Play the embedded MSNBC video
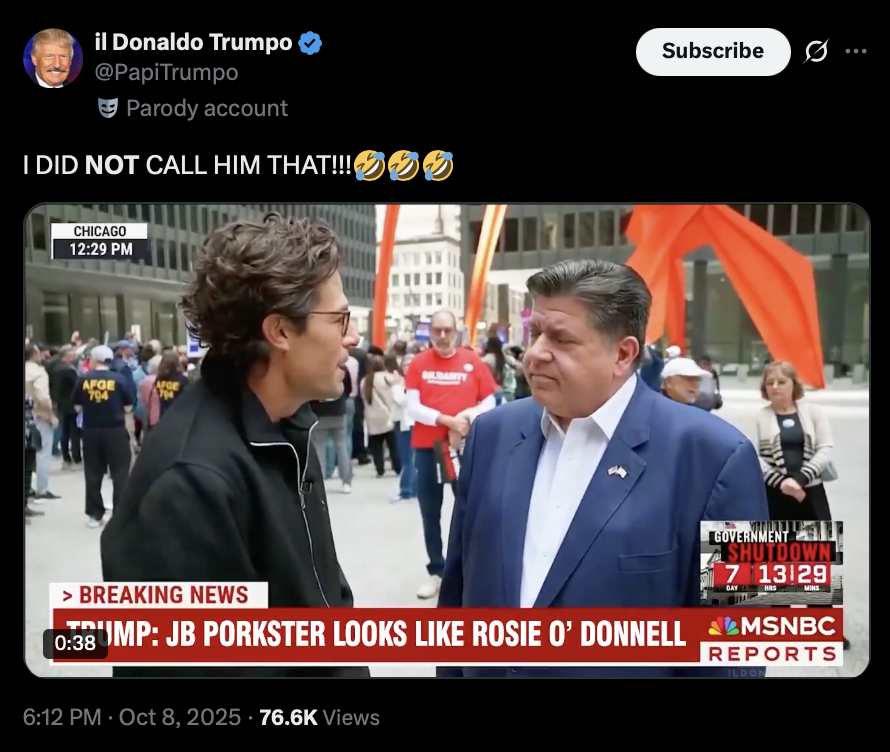 click(x=447, y=440)
